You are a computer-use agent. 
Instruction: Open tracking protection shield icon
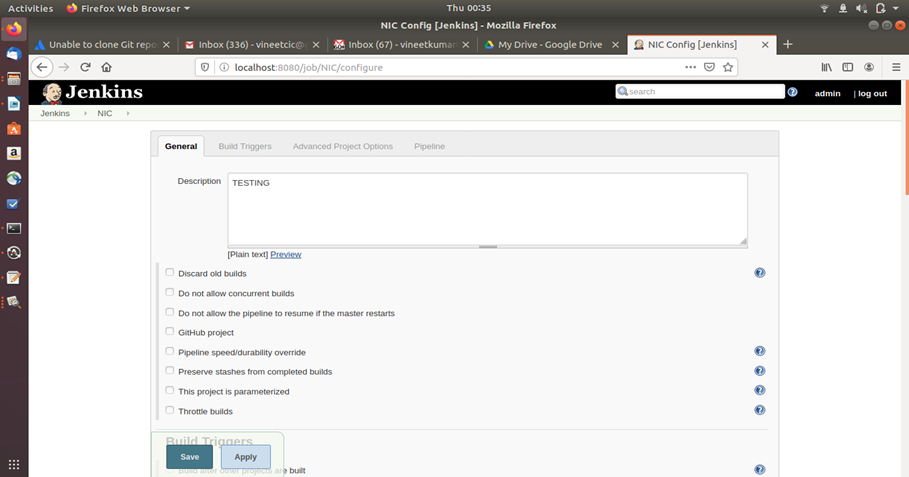[205, 67]
